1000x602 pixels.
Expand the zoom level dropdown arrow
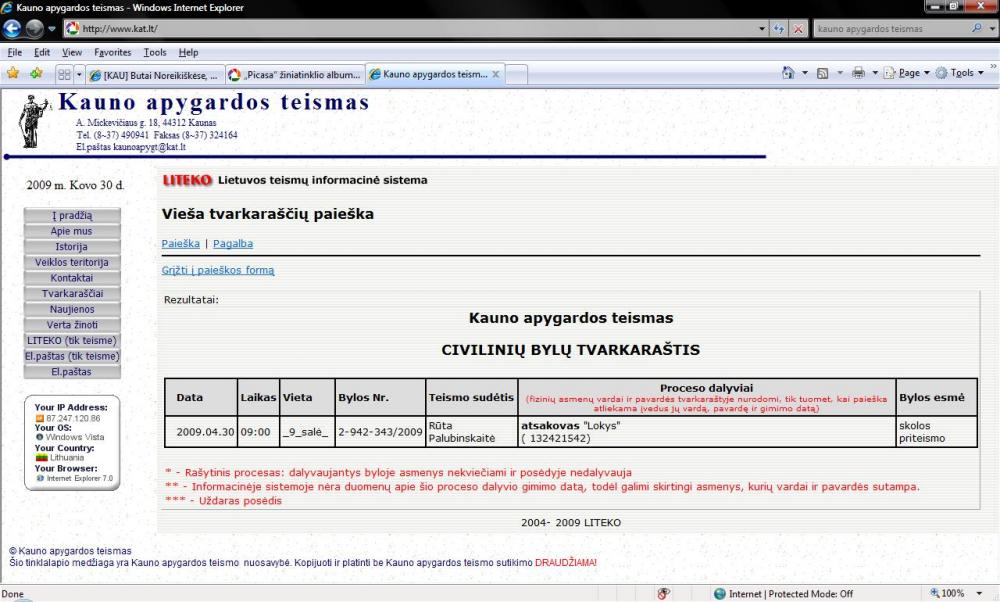pos(980,593)
